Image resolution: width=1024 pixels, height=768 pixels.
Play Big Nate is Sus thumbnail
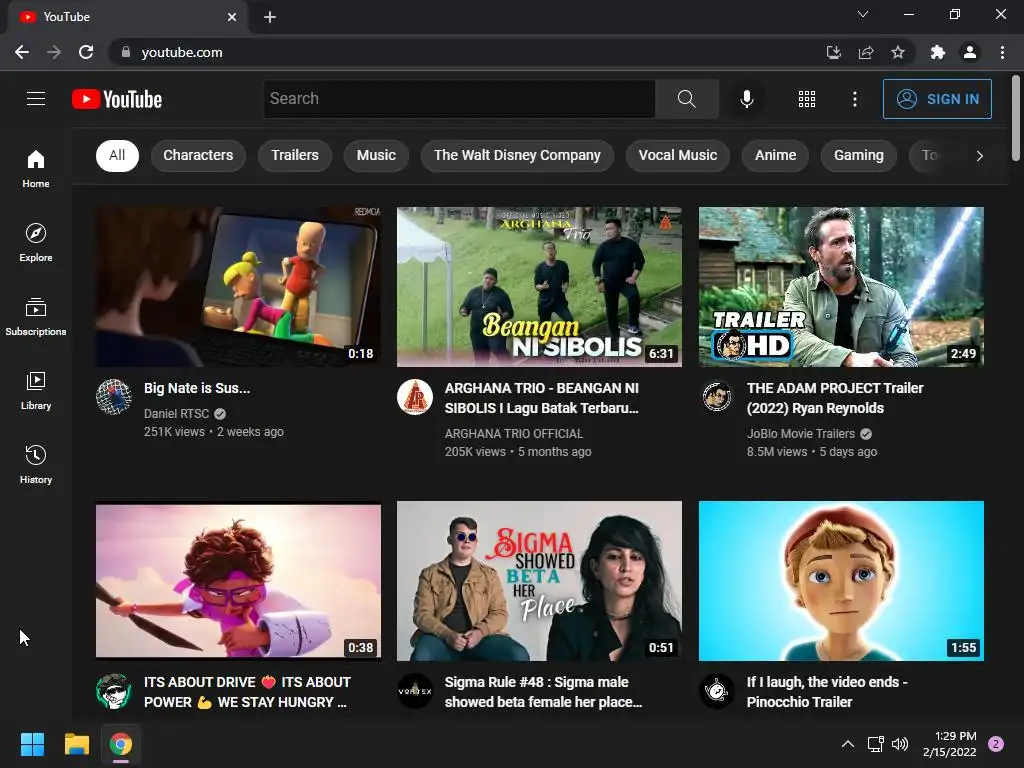(238, 287)
